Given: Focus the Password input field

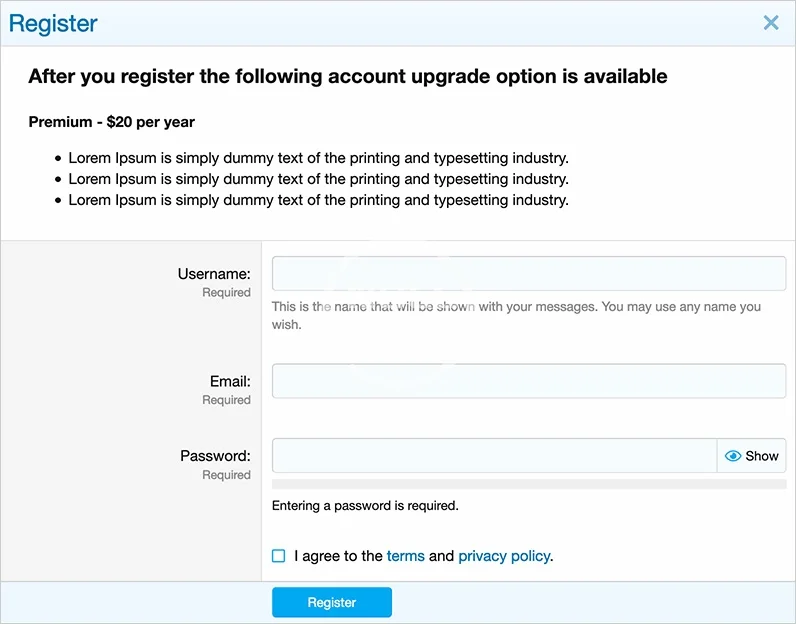Looking at the screenshot, I should coord(494,456).
